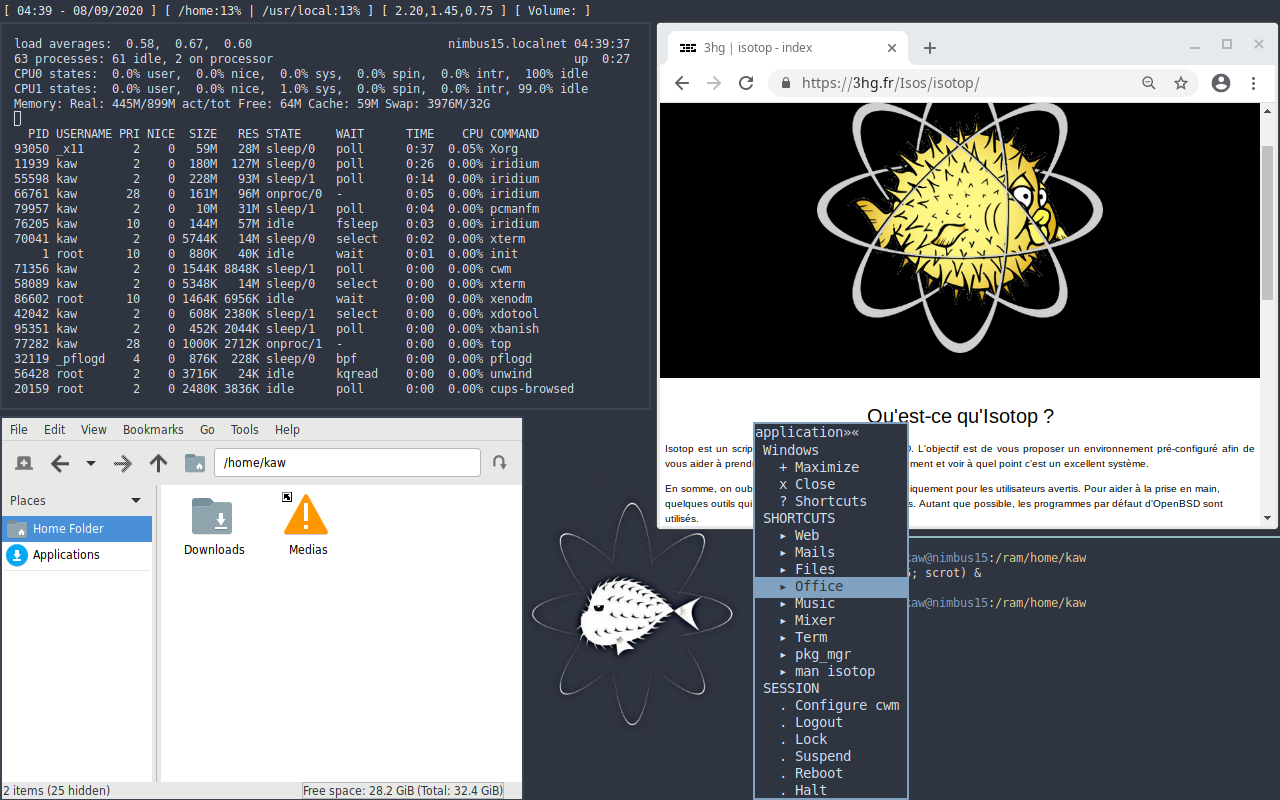Open the browser user profile icon
This screenshot has height=800, width=1280.
click(1220, 84)
